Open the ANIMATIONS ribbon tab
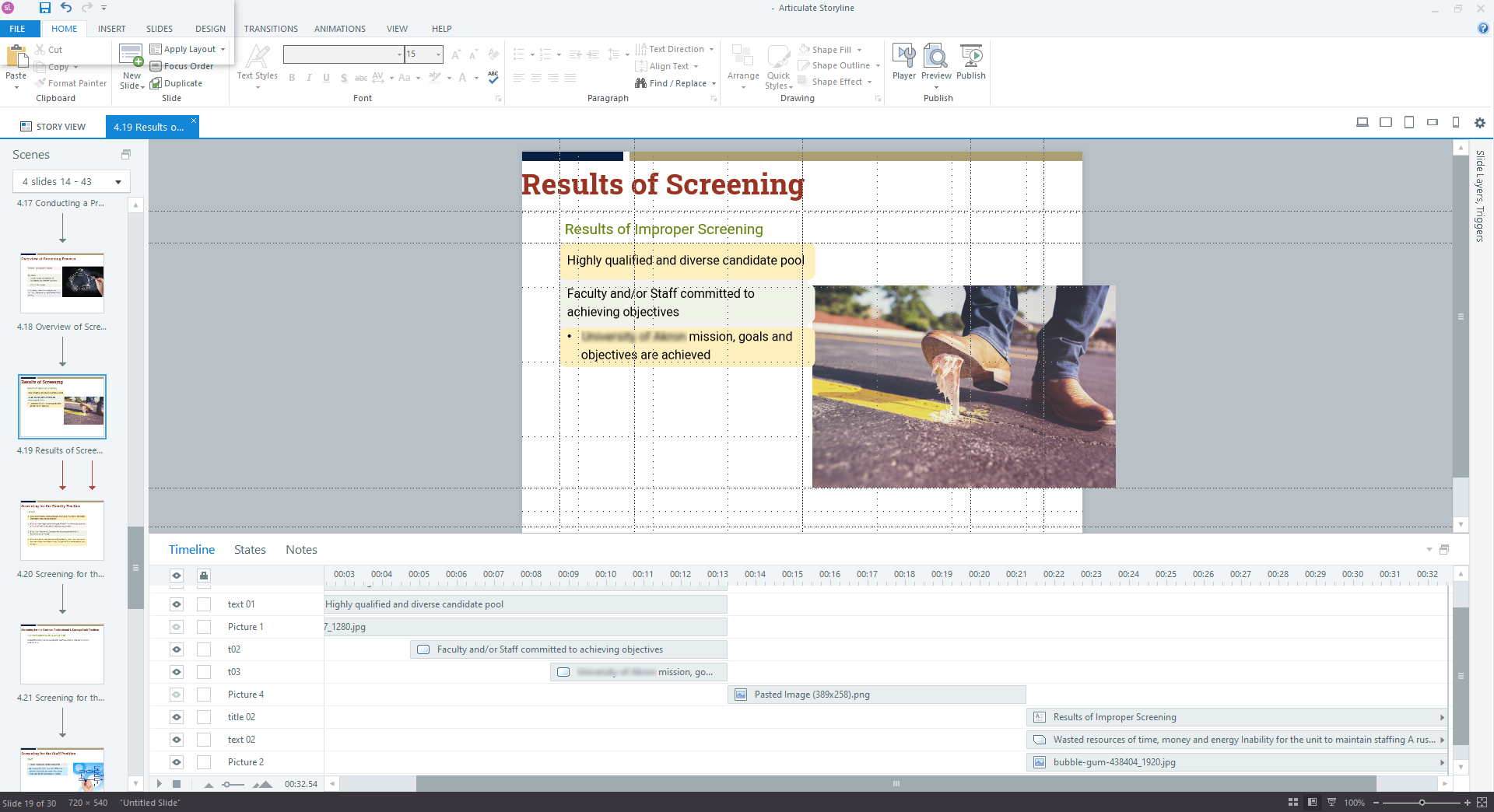 tap(340, 29)
